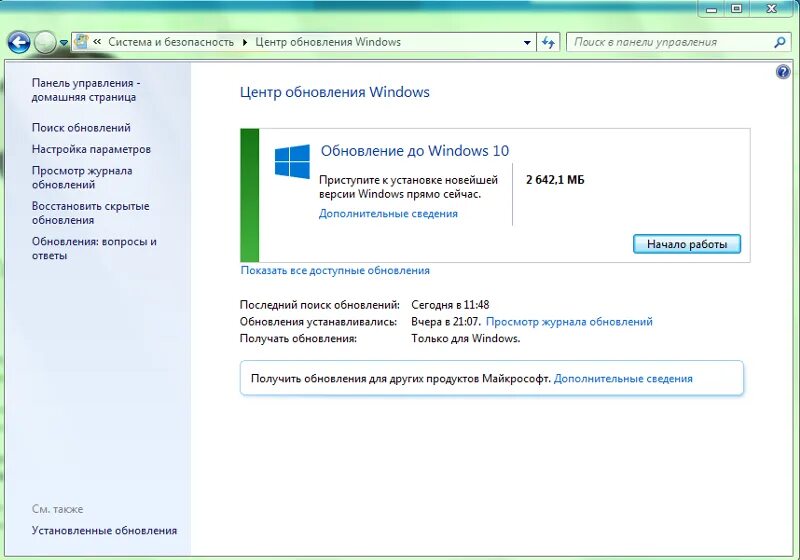Click the Начало работы button
The height and width of the screenshot is (560, 800).
687,244
